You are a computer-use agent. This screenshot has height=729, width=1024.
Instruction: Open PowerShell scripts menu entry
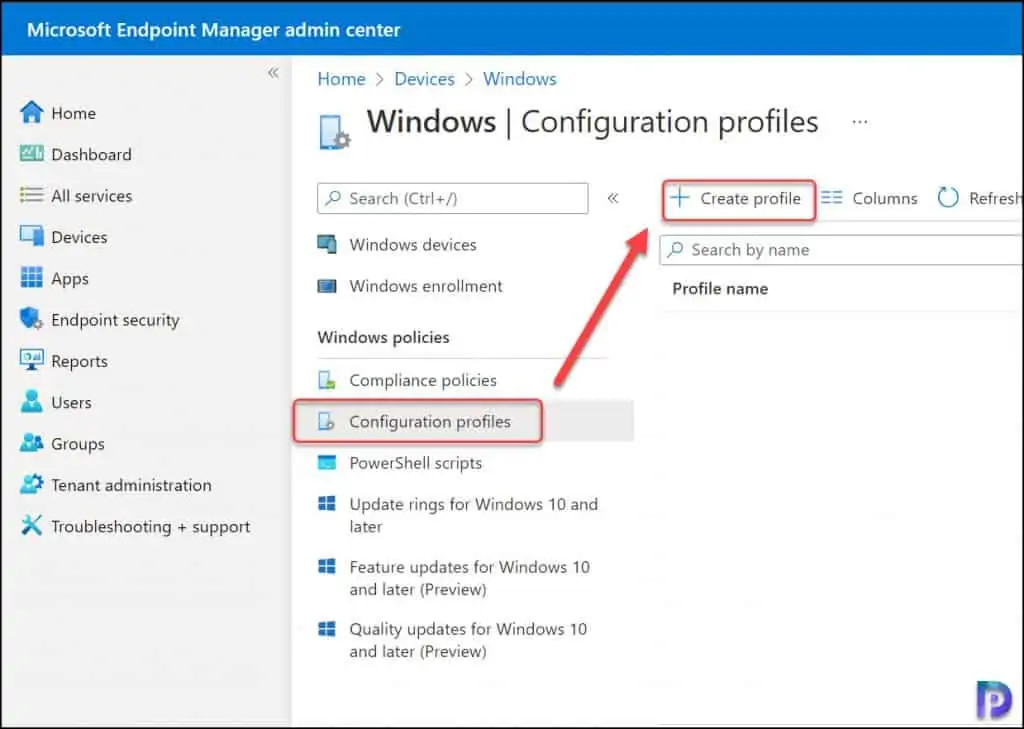click(415, 462)
